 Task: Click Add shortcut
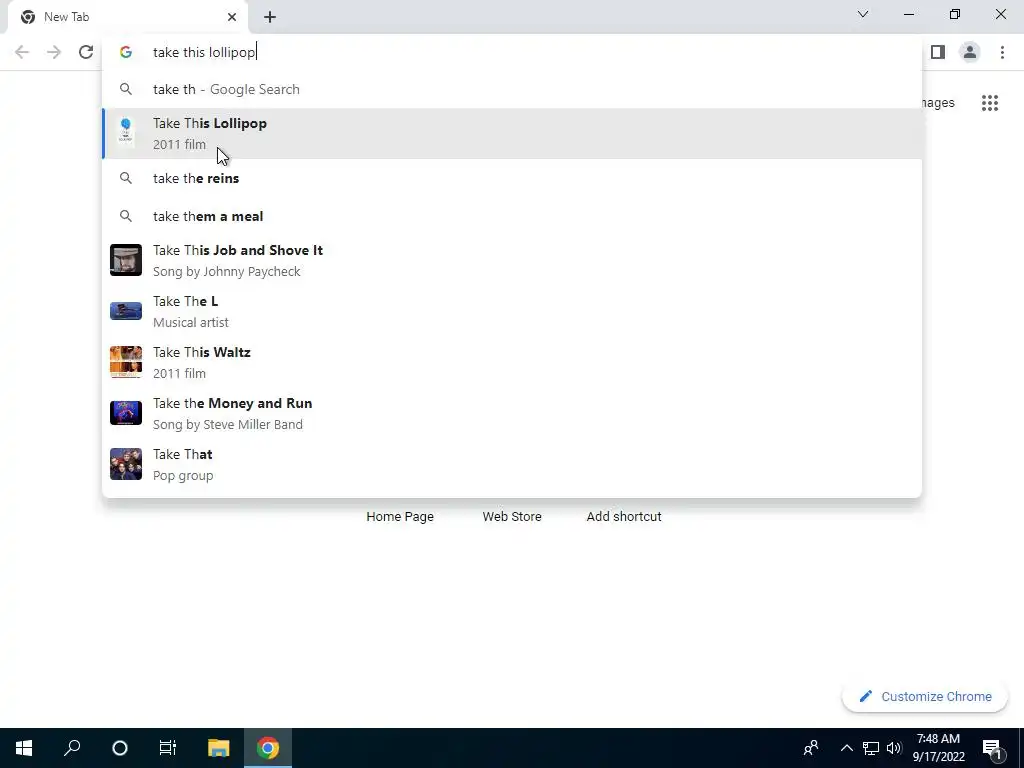(624, 517)
